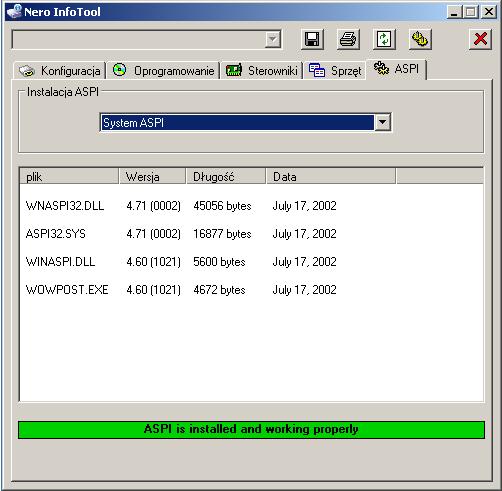The height and width of the screenshot is (491, 502).
Task: Click the Save floppy disk icon
Action: pyautogui.click(x=312, y=39)
